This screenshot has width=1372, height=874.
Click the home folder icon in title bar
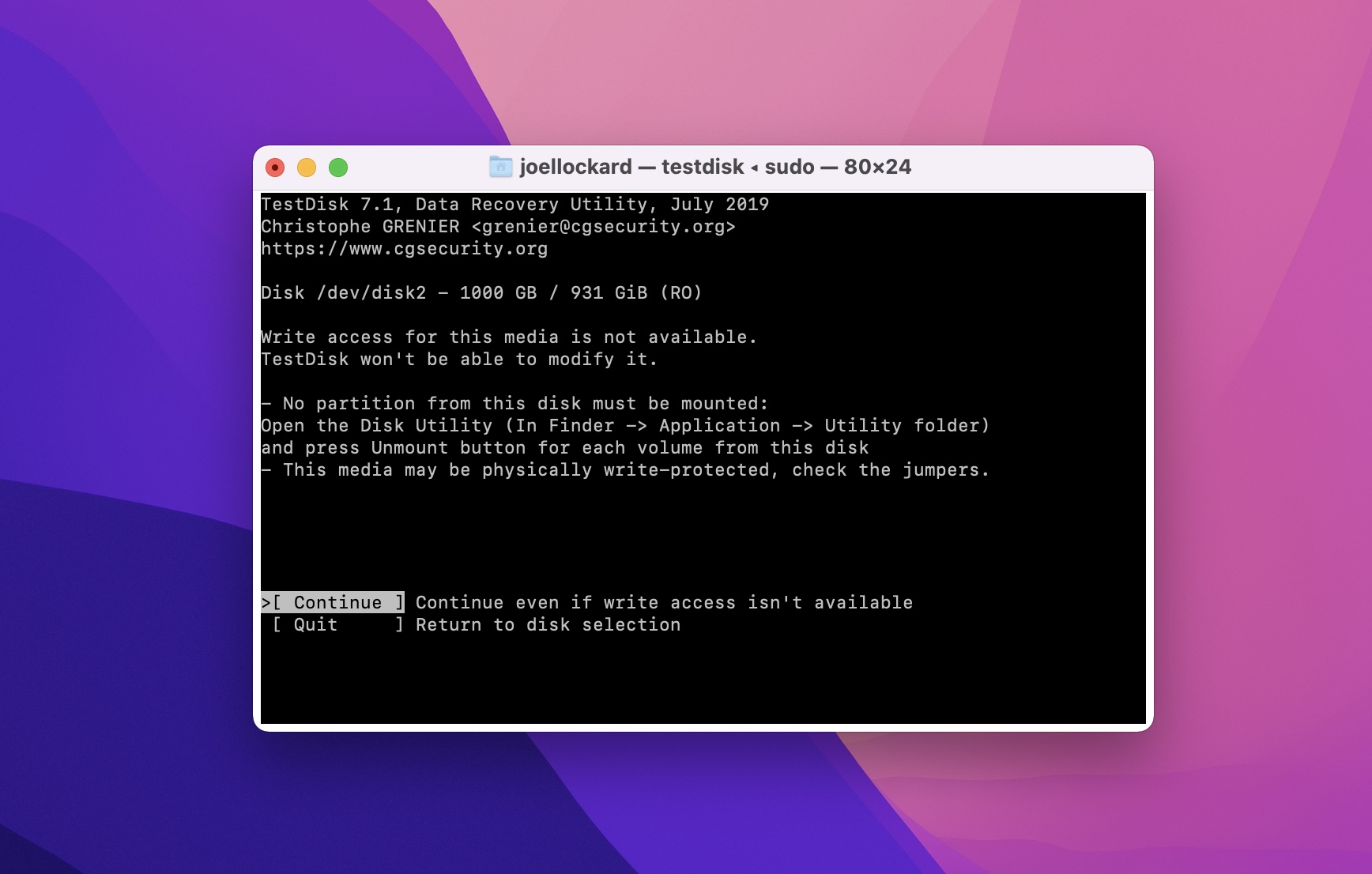click(500, 167)
